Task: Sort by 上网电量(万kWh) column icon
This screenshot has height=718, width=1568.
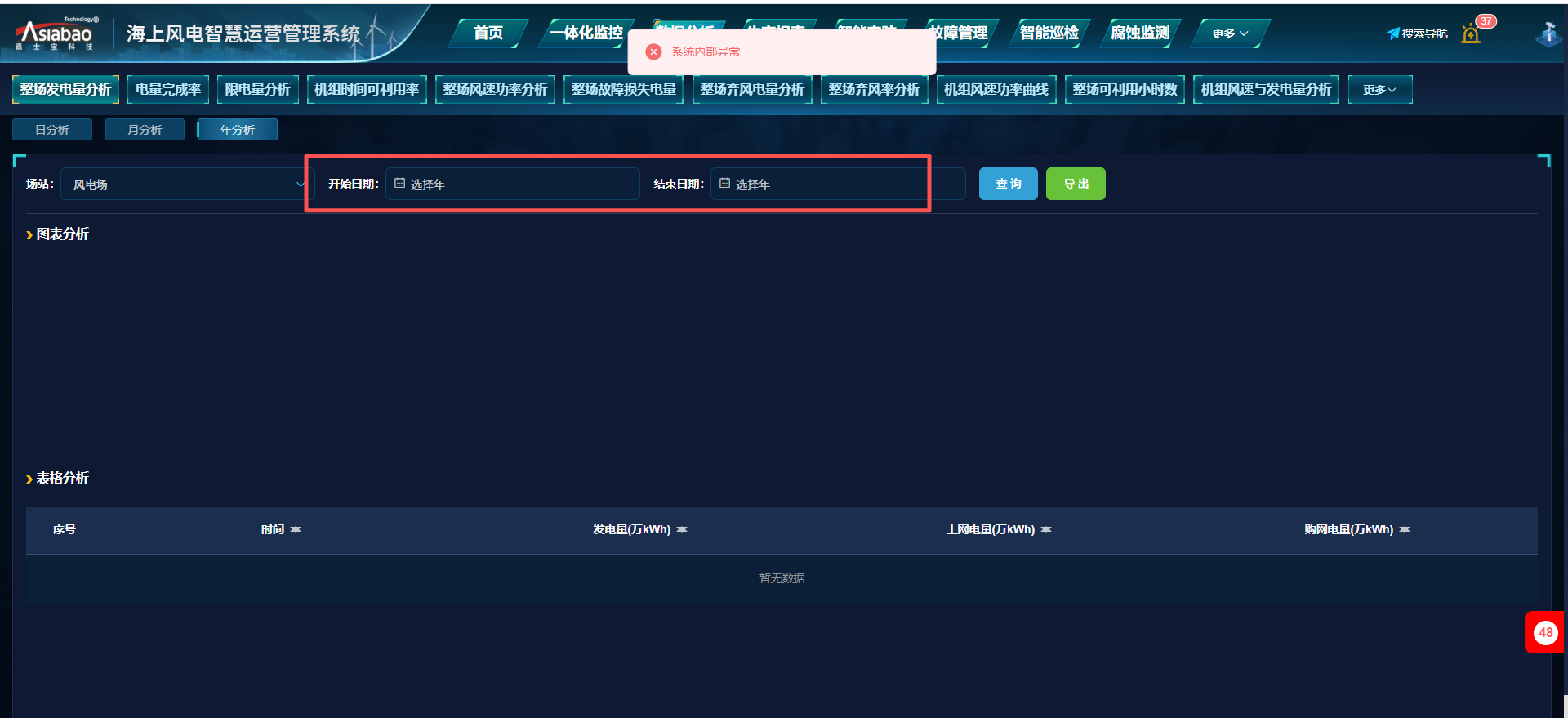Action: 1046,530
